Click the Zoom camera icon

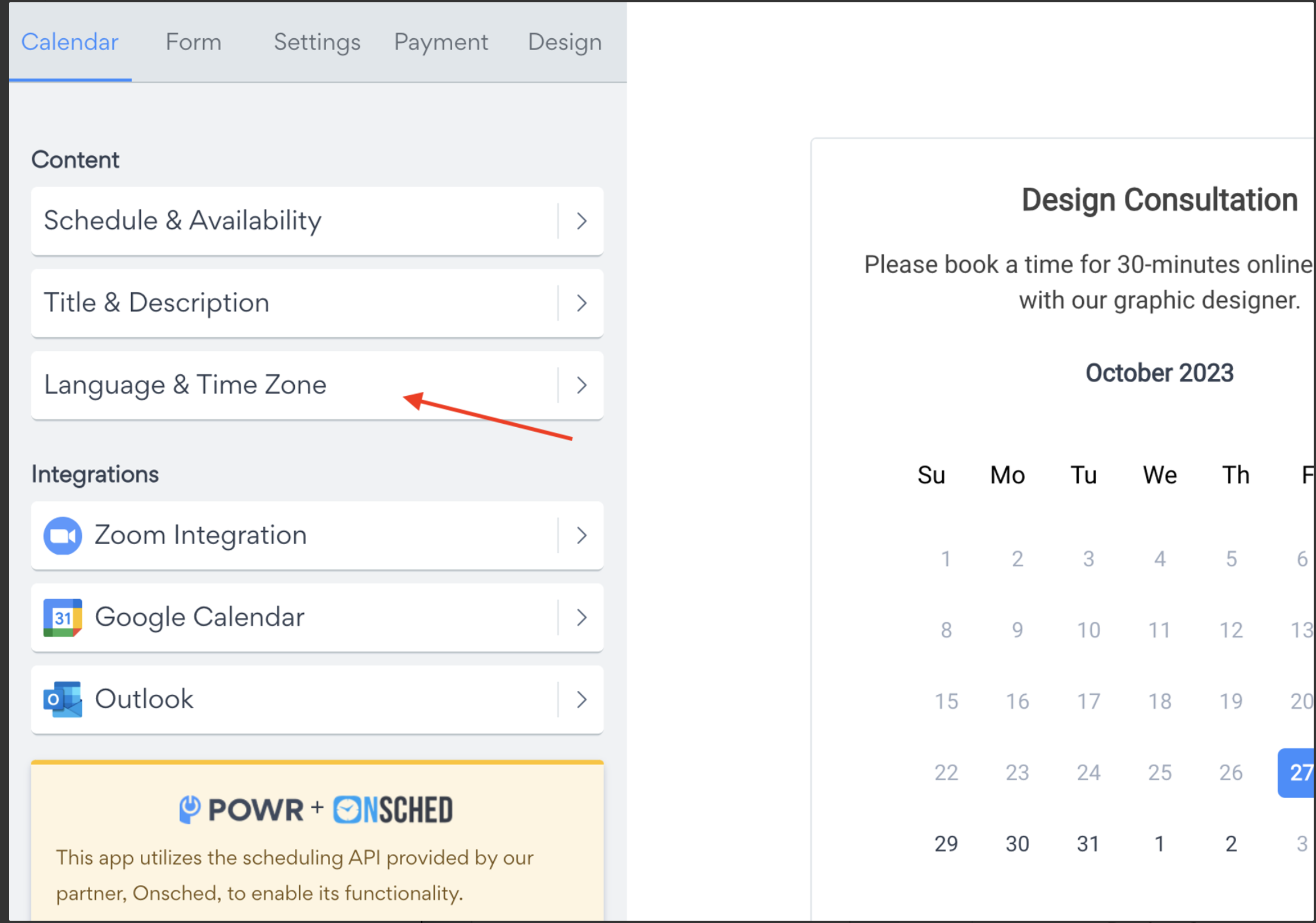coord(63,536)
